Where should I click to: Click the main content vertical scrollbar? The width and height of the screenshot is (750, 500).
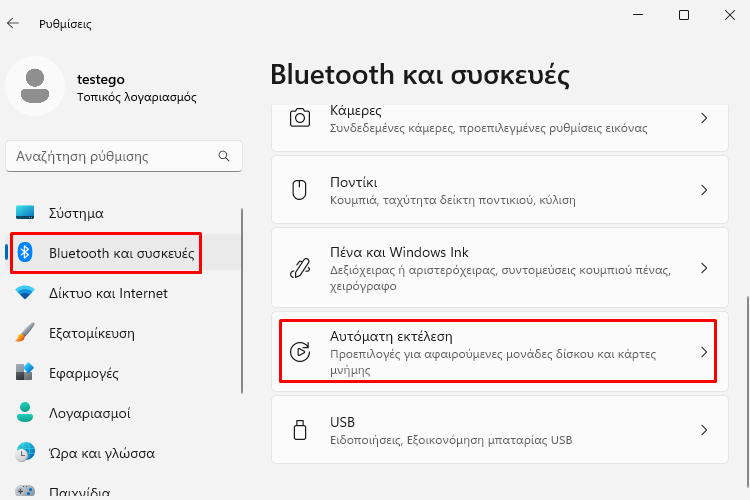coord(748,392)
